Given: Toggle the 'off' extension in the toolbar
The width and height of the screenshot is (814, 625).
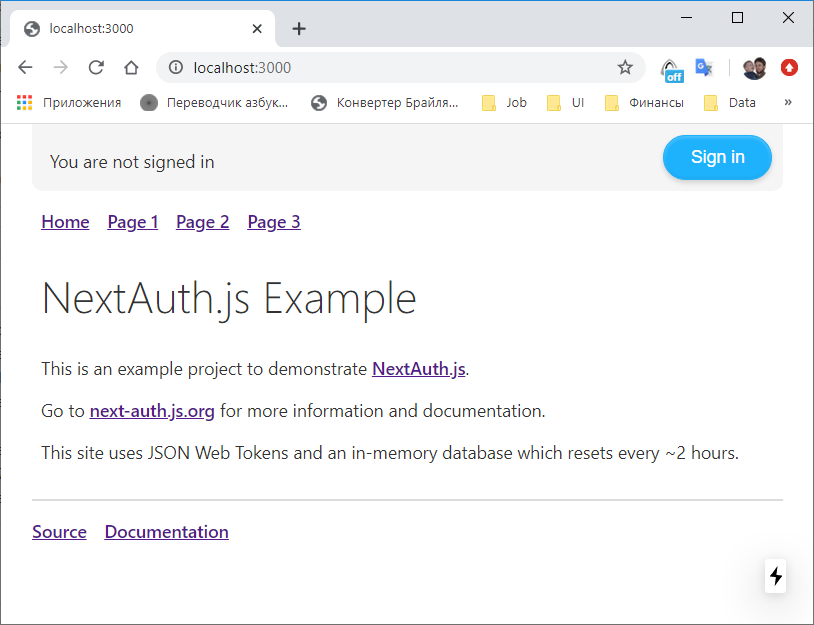Looking at the screenshot, I should [671, 67].
